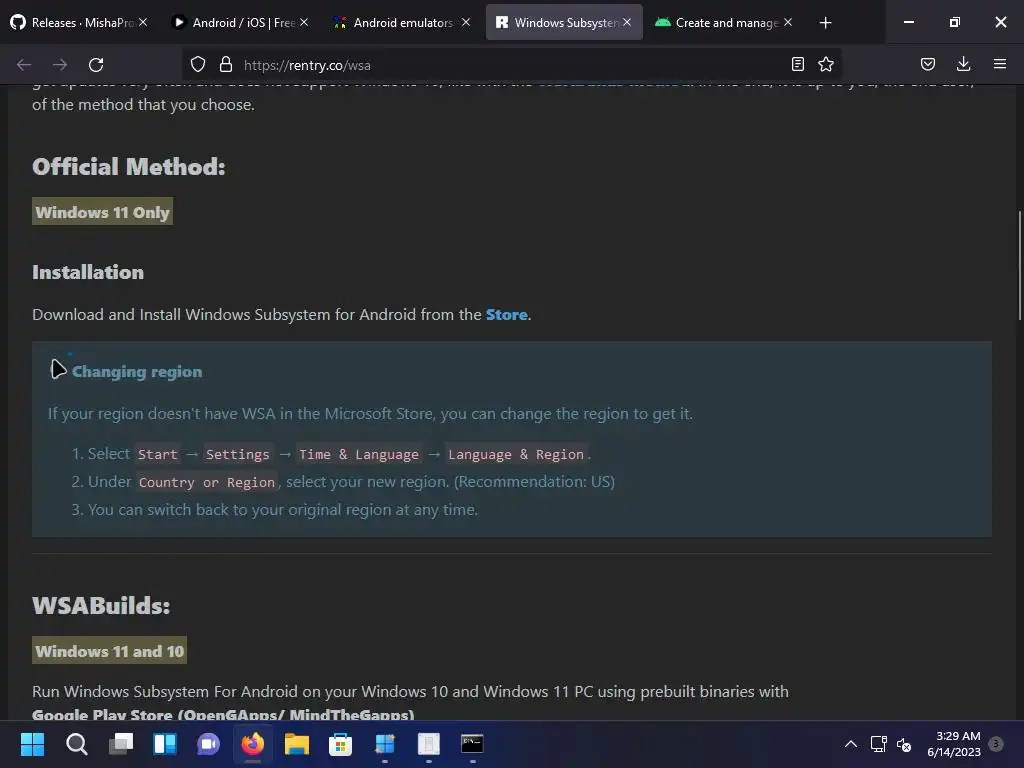The height and width of the screenshot is (768, 1024).
Task: Open notification center badge
Action: pyautogui.click(x=996, y=743)
